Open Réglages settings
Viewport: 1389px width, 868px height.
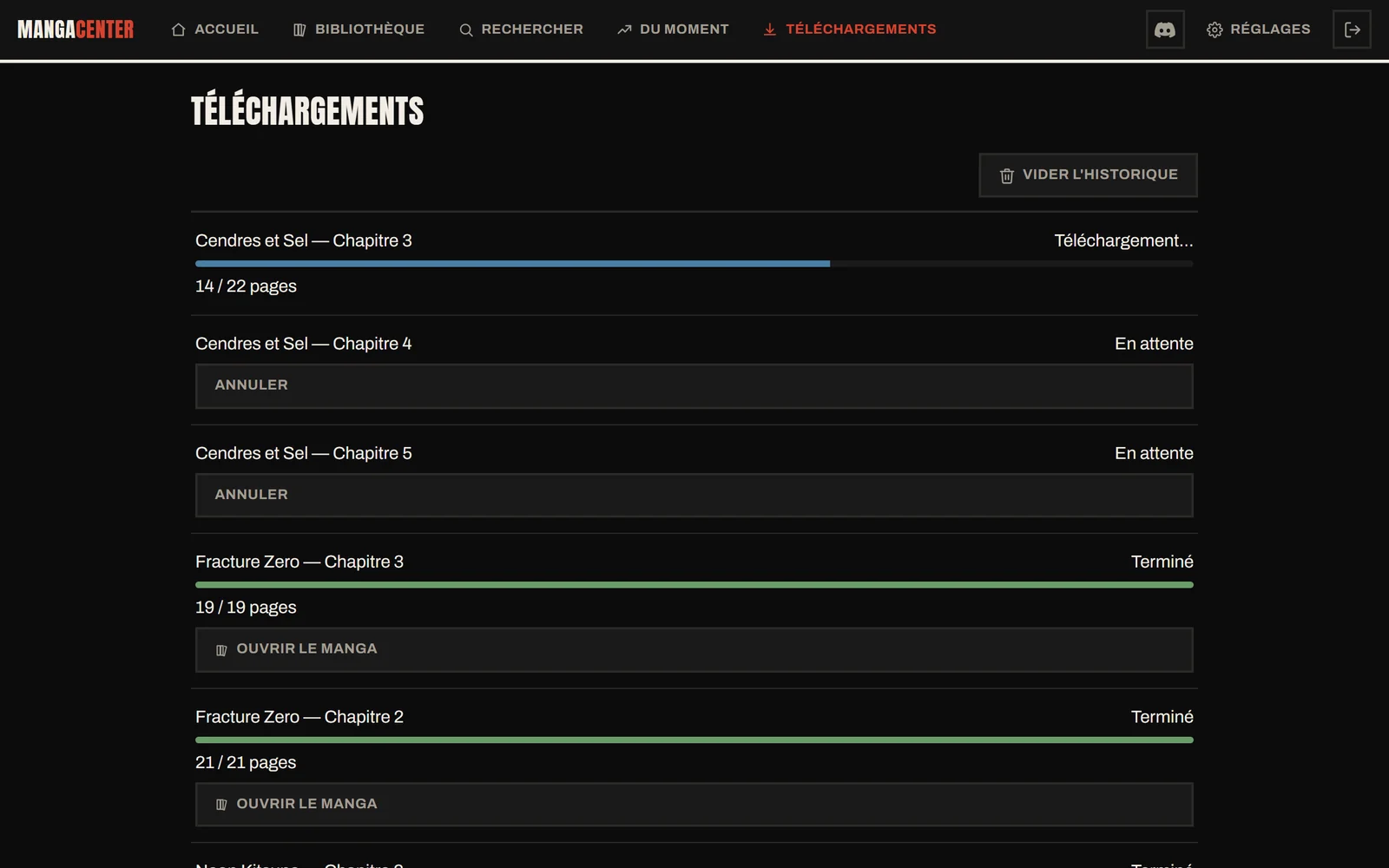point(1259,30)
